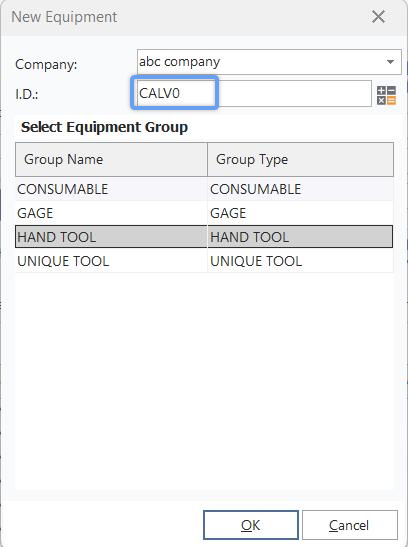Select the UNIQUE TOOL group name cell
The image size is (408, 547).
112,261
